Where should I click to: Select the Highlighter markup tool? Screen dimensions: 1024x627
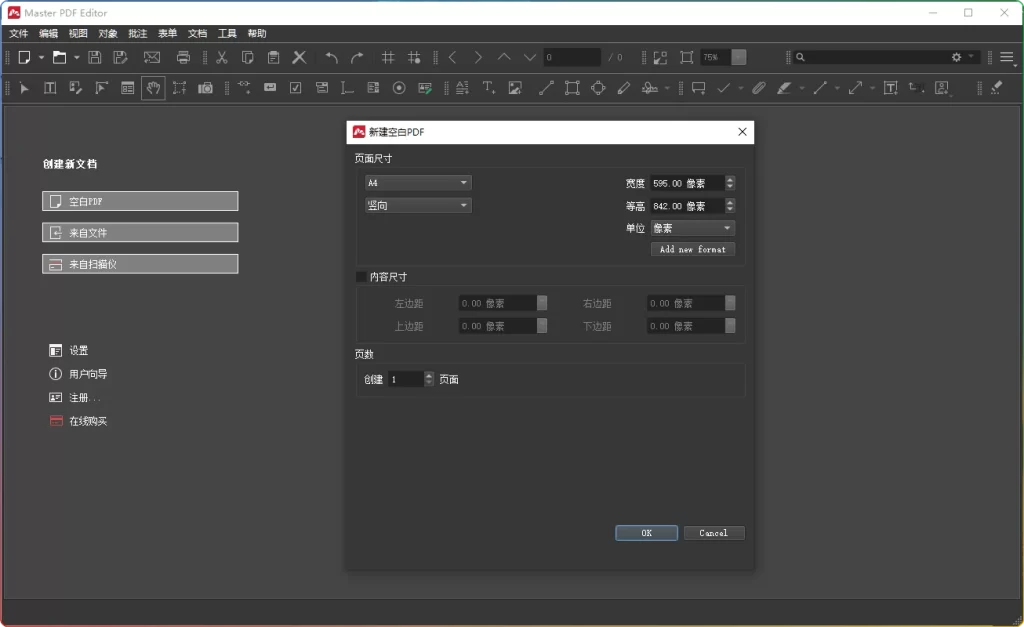click(x=783, y=88)
